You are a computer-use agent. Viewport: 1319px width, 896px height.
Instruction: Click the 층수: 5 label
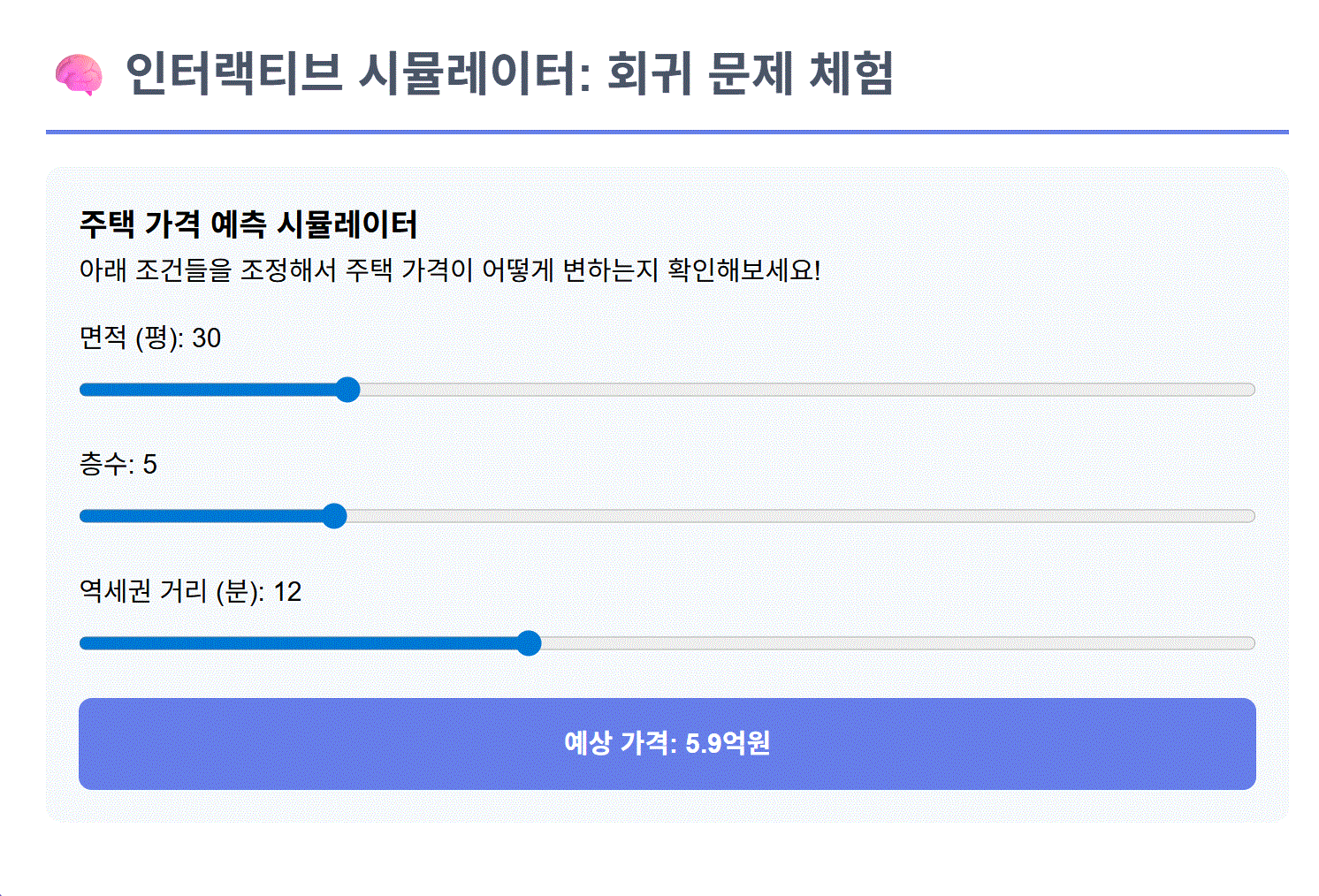pos(118,464)
